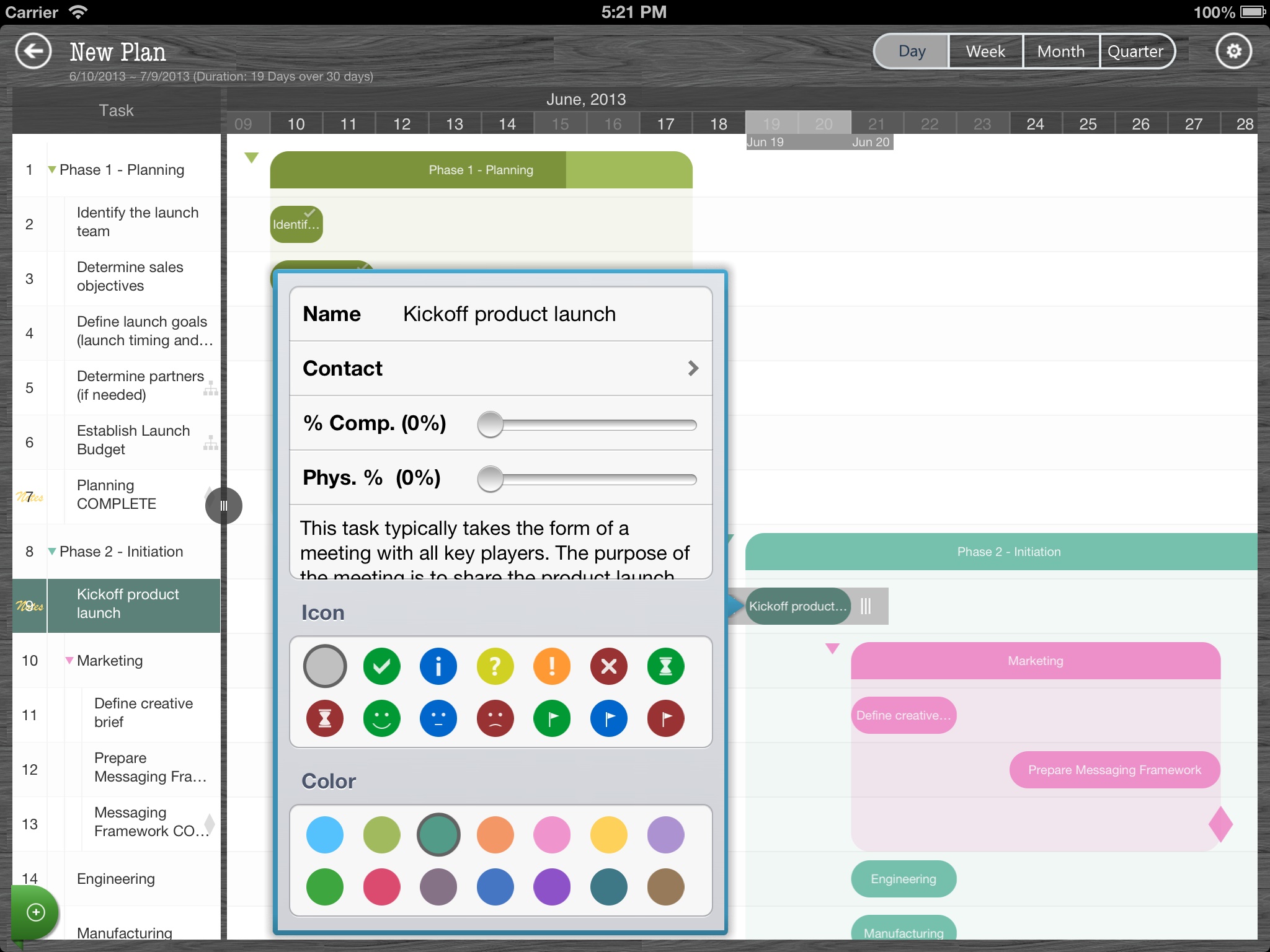Collapse the Phase 2 - Initiation group

(x=52, y=552)
